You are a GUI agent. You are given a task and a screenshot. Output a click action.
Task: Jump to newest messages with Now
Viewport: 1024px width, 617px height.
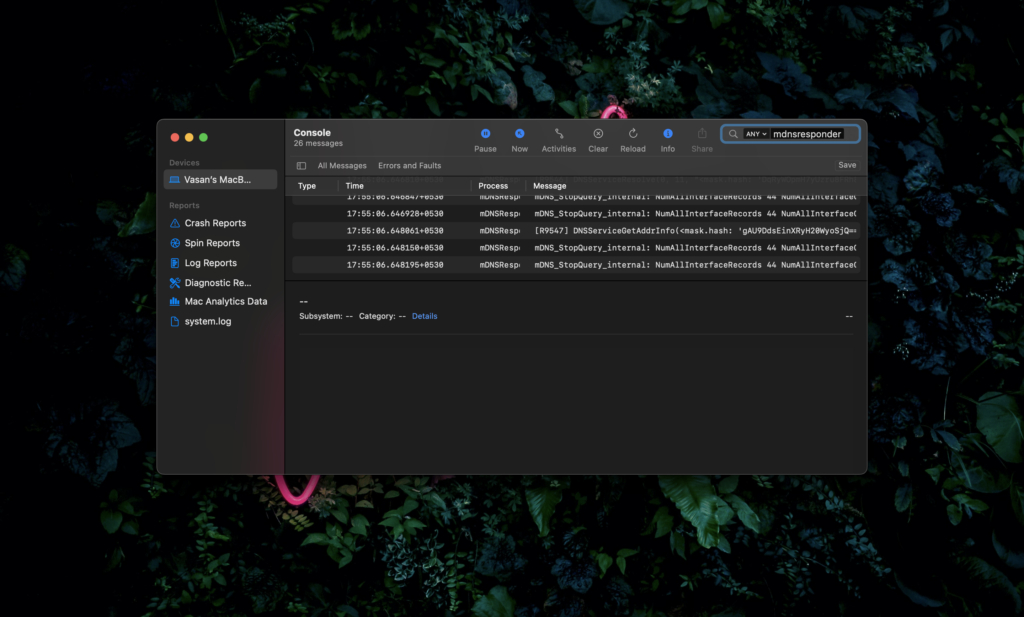click(519, 140)
